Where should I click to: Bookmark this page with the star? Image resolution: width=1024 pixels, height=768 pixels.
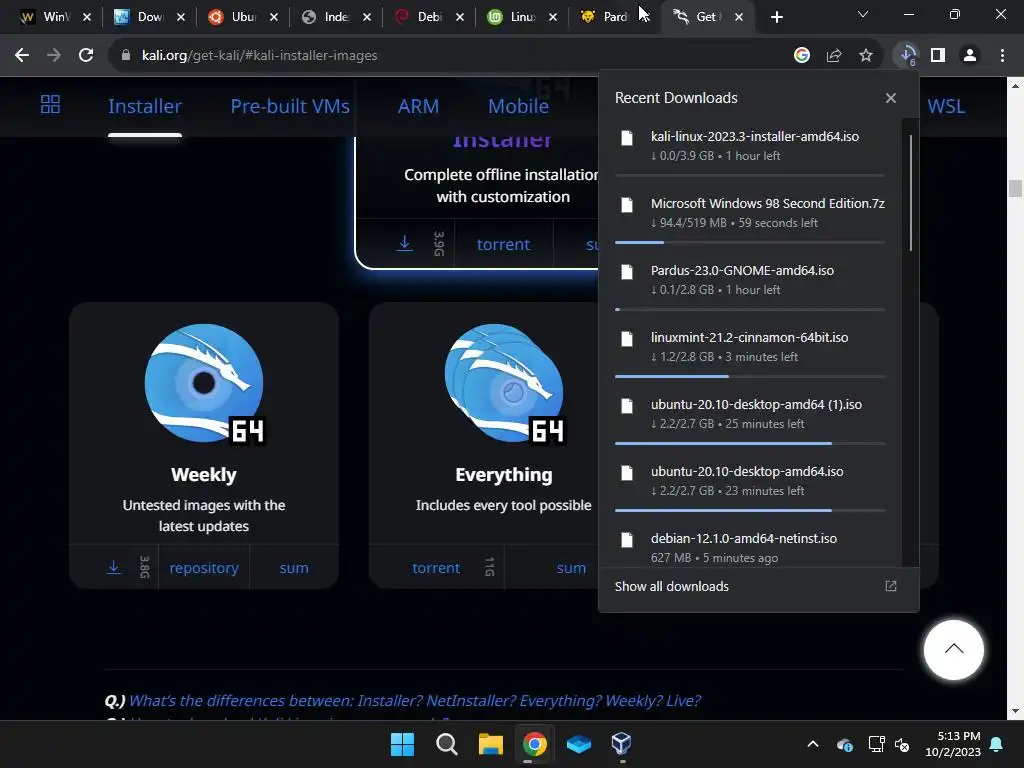(x=866, y=56)
